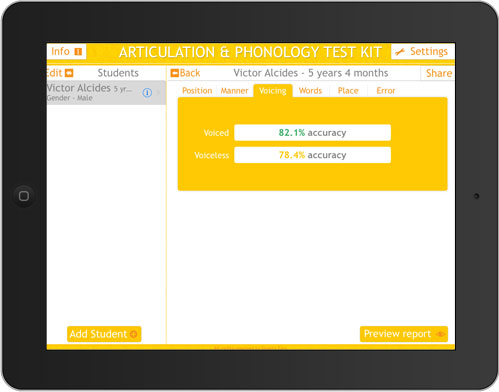Click the 'Articulation & Phonology Test Kit' title

250,52
